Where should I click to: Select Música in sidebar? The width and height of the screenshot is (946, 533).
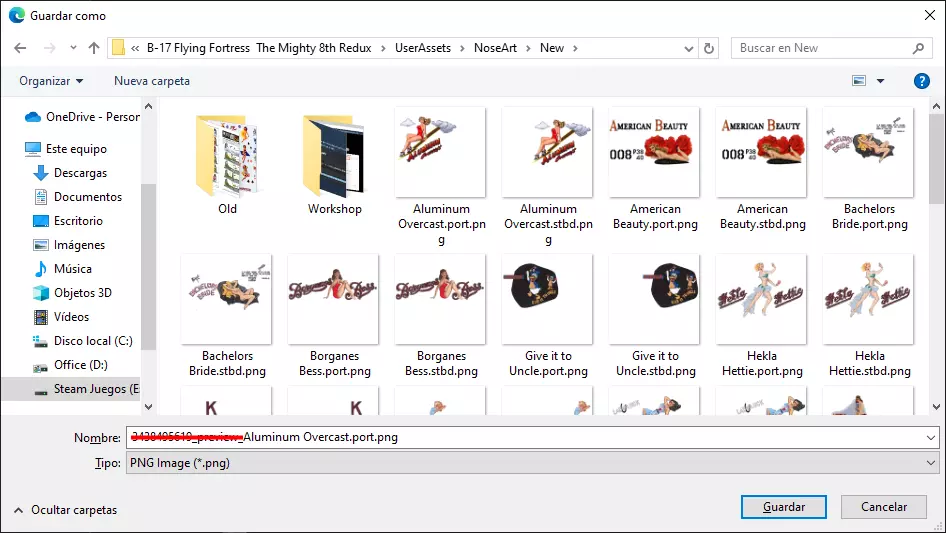point(62,269)
